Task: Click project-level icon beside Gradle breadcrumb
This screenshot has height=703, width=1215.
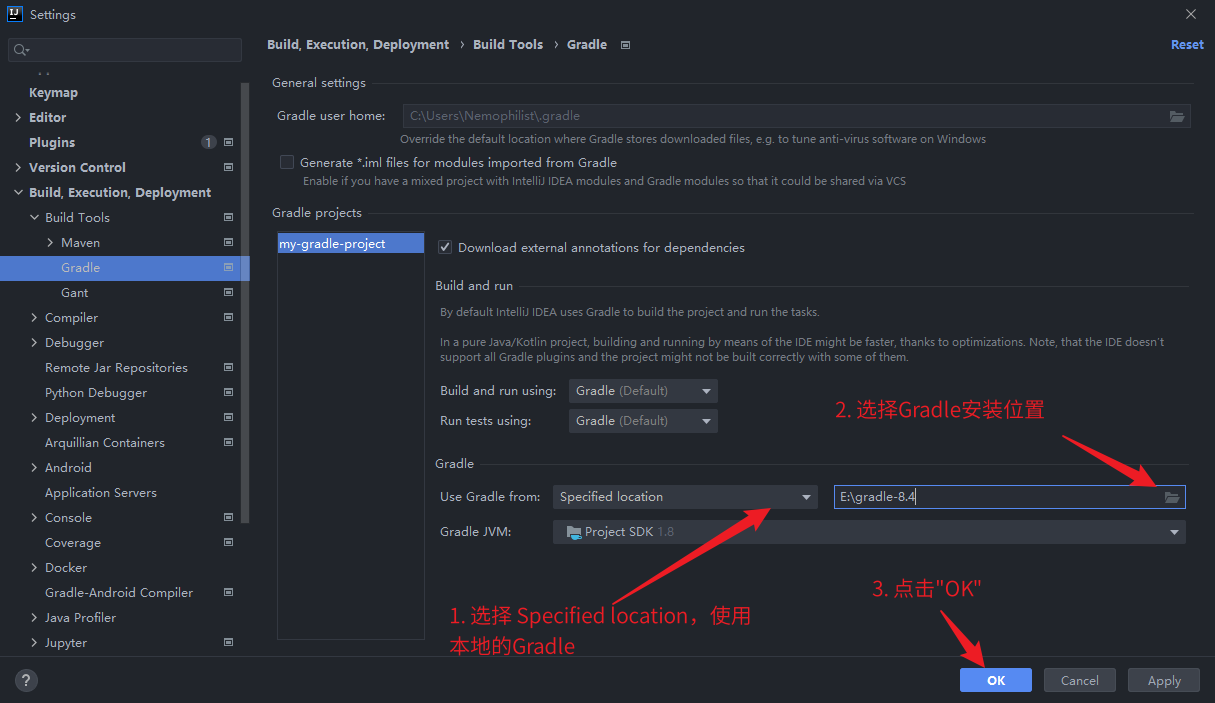Action: click(x=626, y=45)
